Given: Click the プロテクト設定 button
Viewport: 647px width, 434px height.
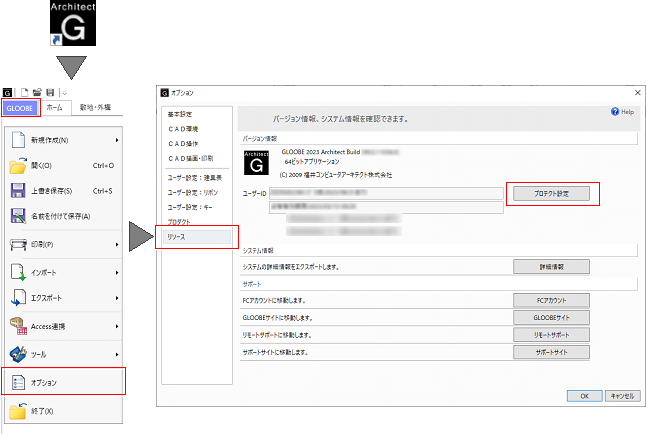Looking at the screenshot, I should (x=551, y=193).
